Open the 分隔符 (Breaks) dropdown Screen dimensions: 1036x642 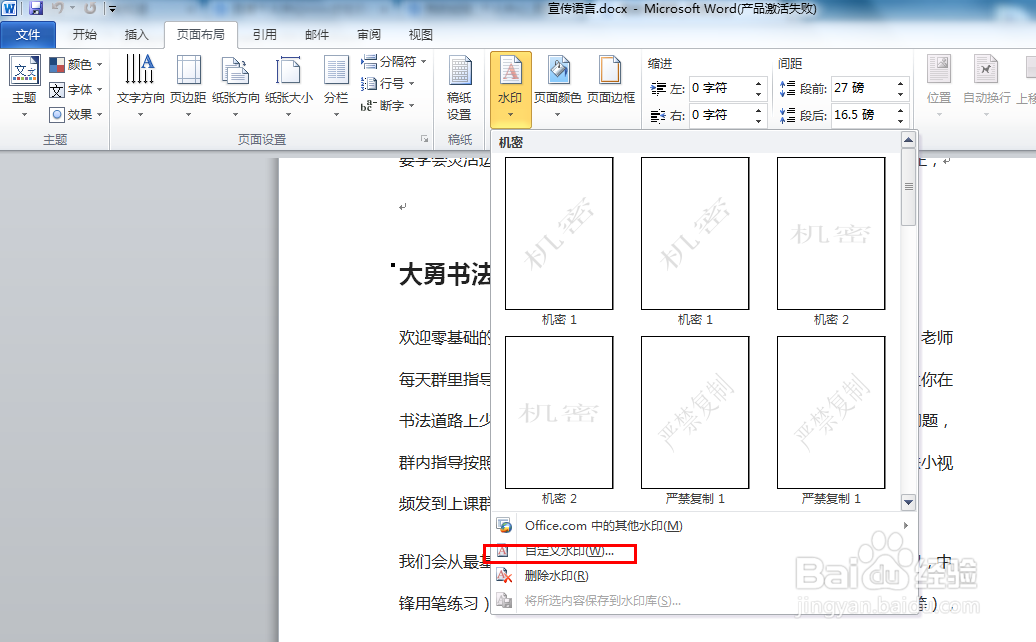click(x=399, y=62)
